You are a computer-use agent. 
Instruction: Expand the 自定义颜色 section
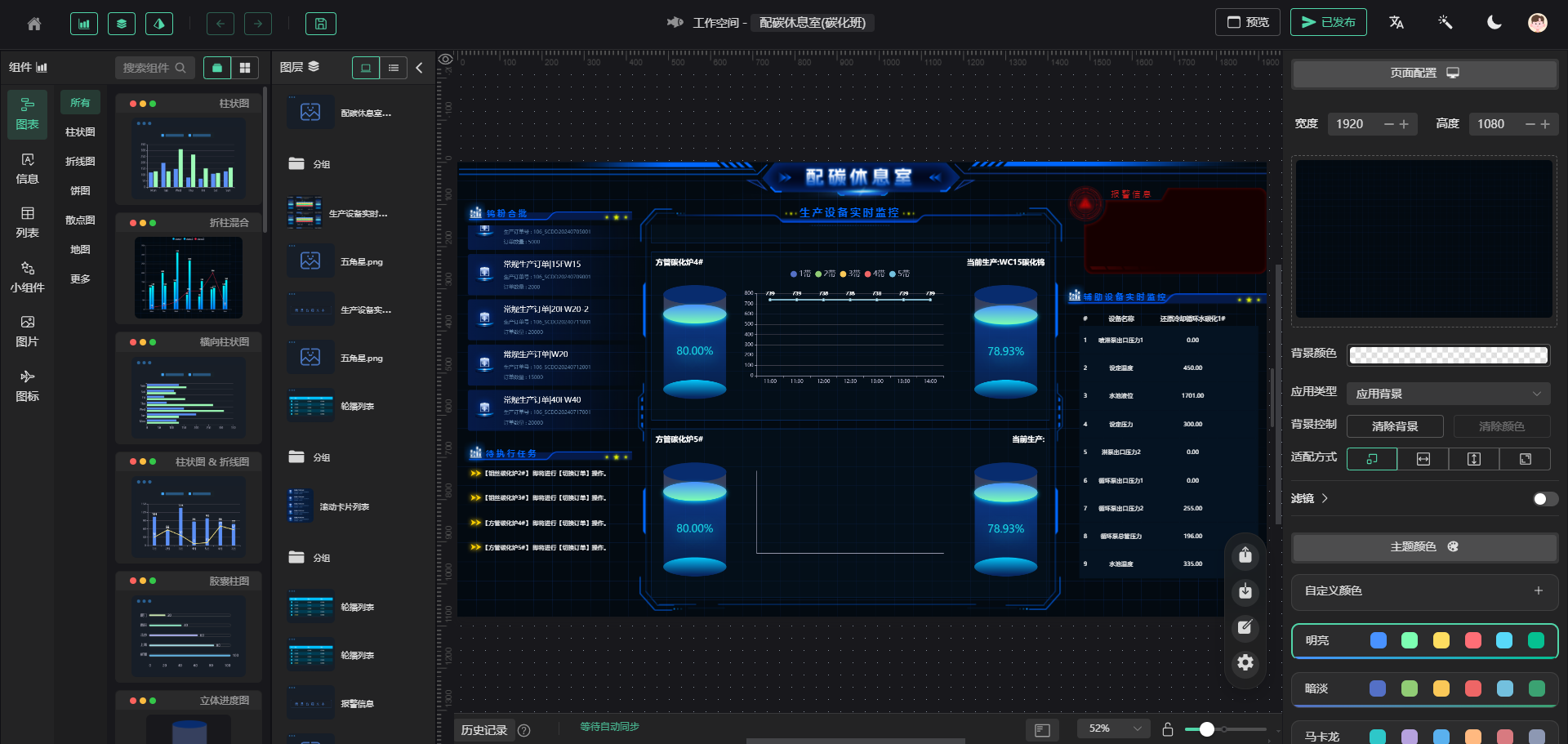[1538, 590]
